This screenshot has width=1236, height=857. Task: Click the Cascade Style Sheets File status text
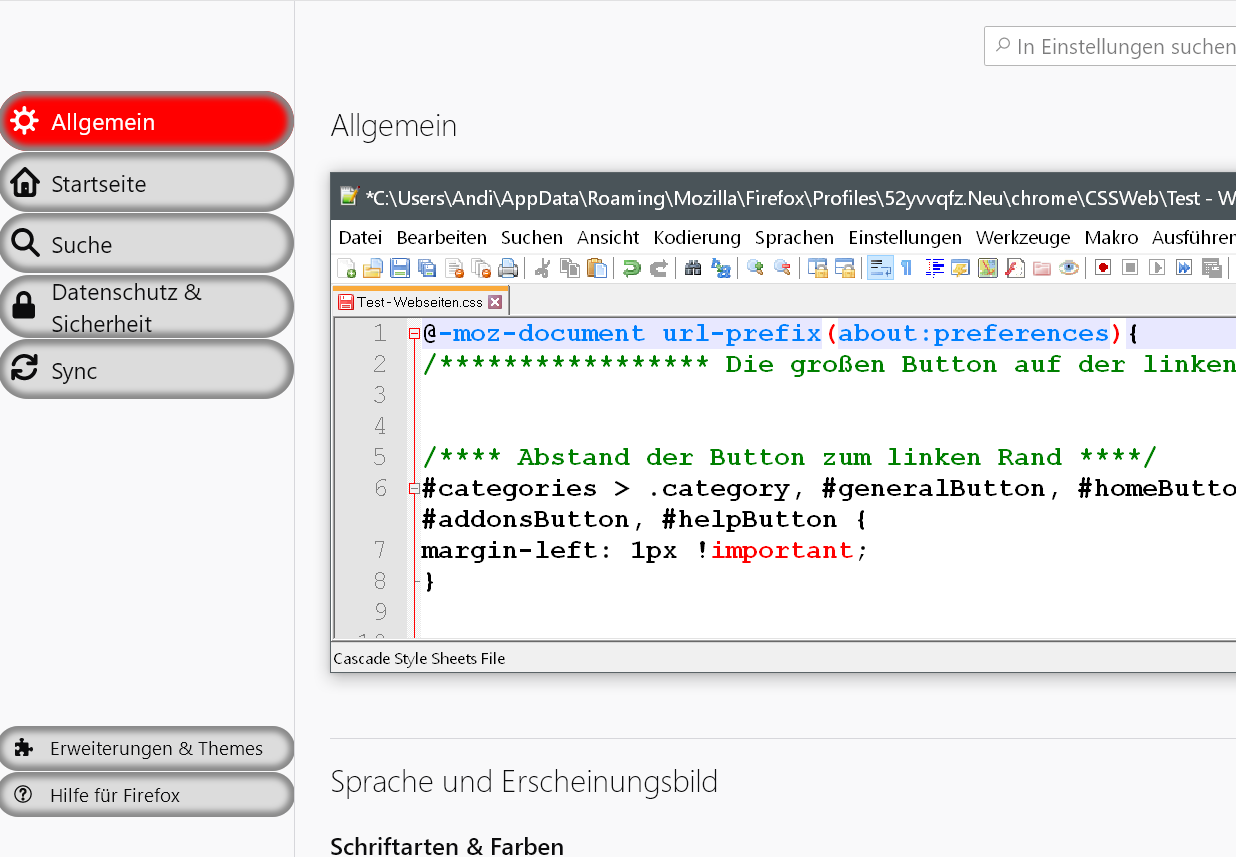pos(419,658)
